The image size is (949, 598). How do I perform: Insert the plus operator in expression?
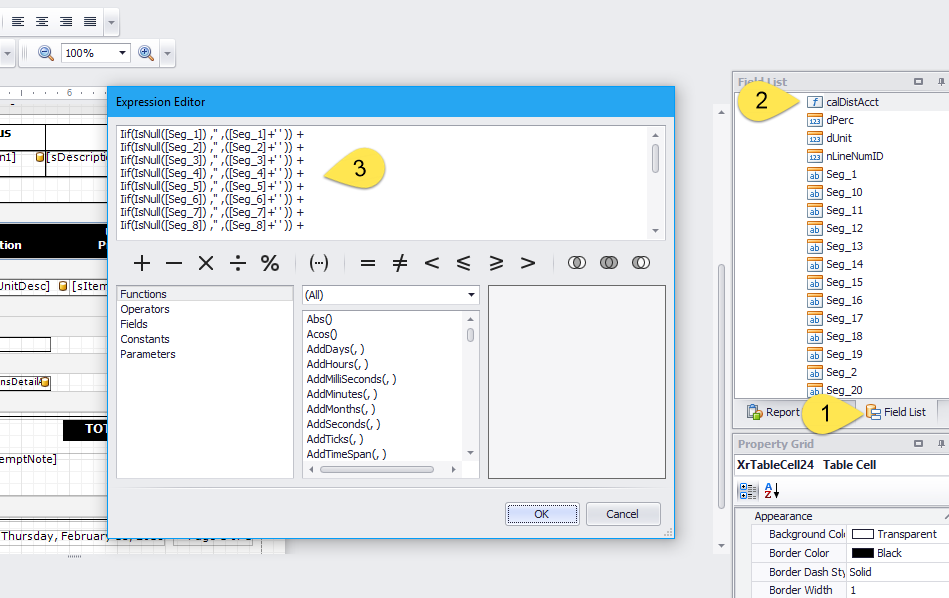142,264
